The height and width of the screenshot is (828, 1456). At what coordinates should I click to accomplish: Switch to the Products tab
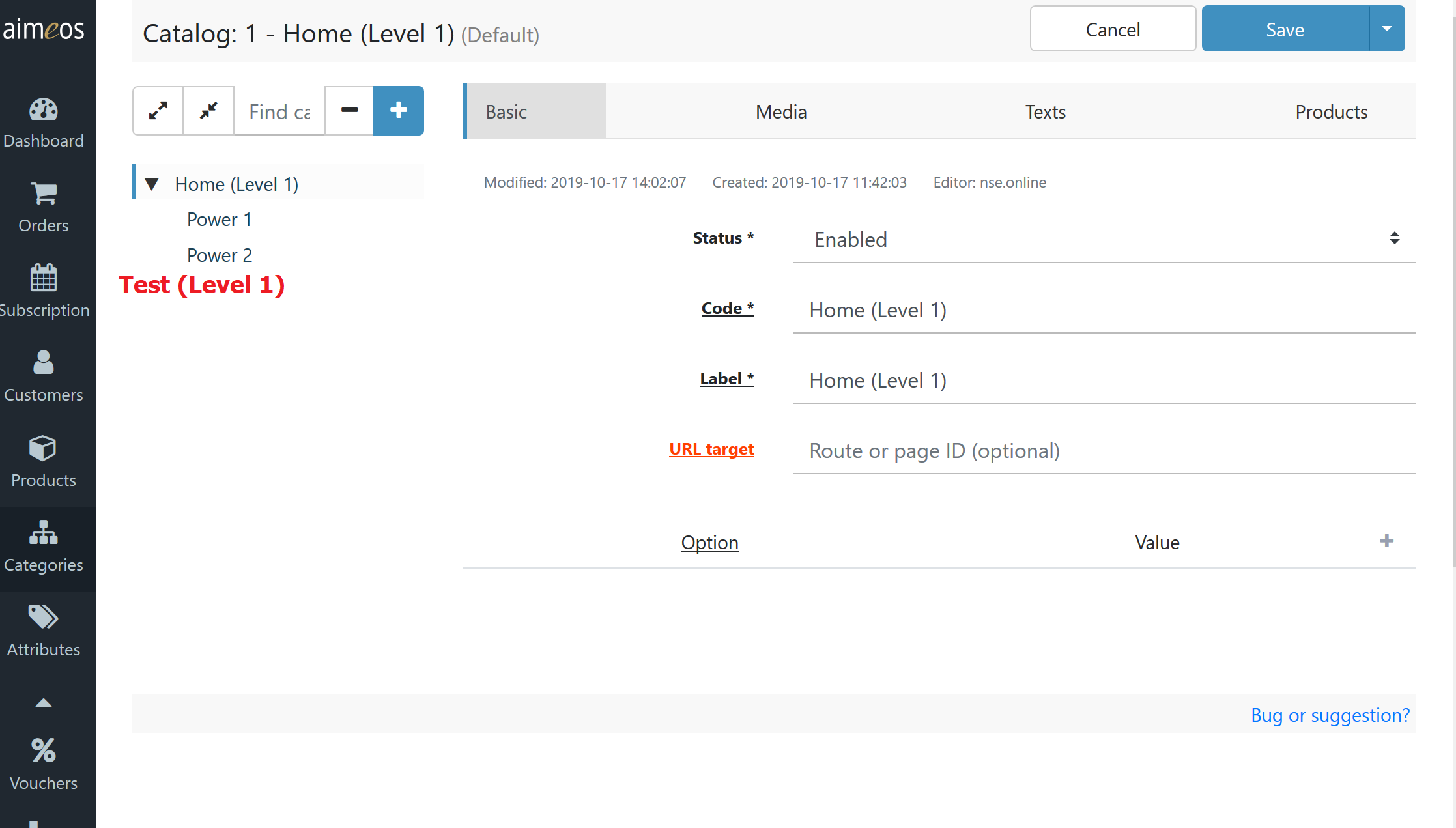[1332, 112]
